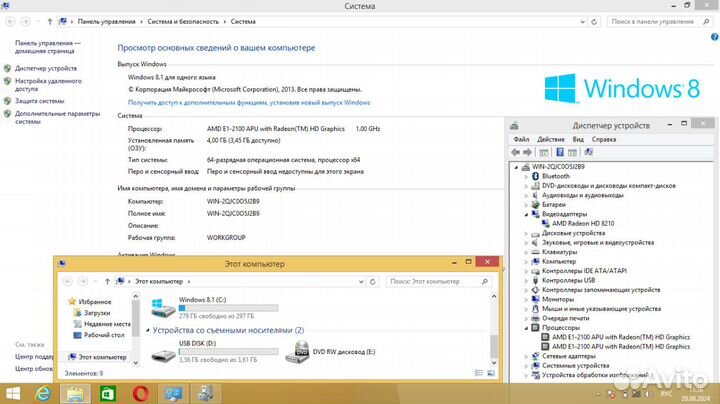Open Advanced system settings link

point(57,118)
